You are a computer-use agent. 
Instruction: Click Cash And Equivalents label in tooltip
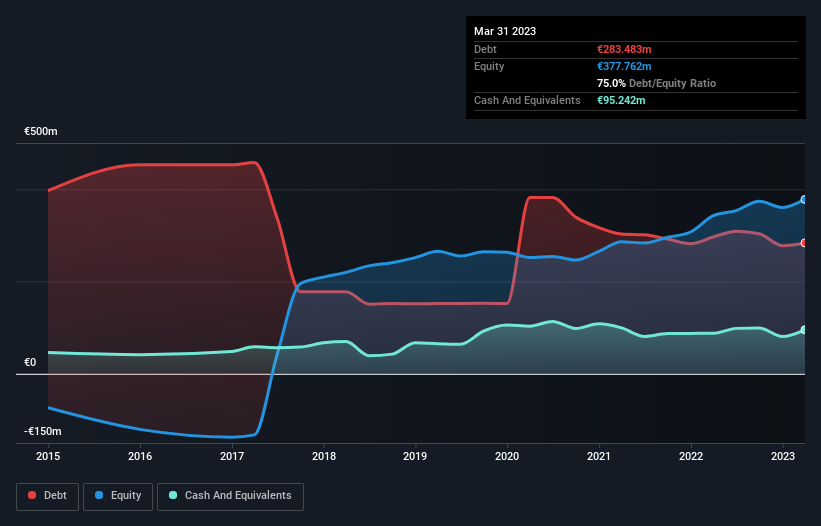click(x=527, y=100)
